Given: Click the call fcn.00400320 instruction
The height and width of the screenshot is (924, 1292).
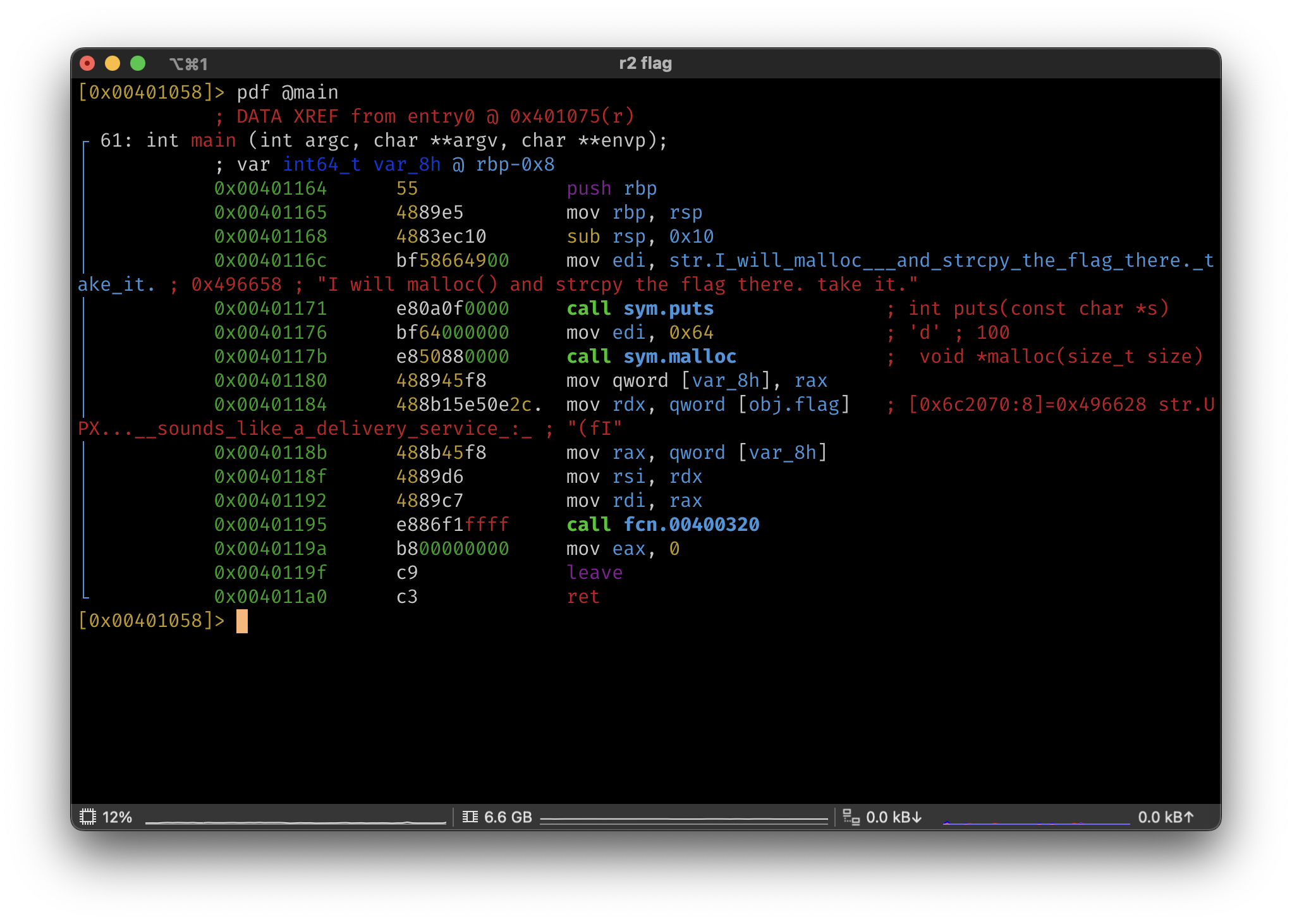Looking at the screenshot, I should point(662,525).
